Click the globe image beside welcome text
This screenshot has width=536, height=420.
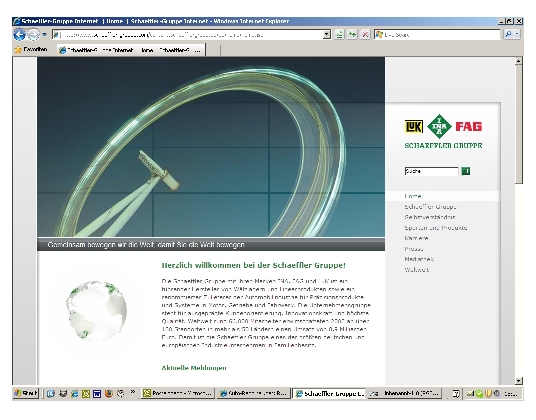click(x=97, y=310)
